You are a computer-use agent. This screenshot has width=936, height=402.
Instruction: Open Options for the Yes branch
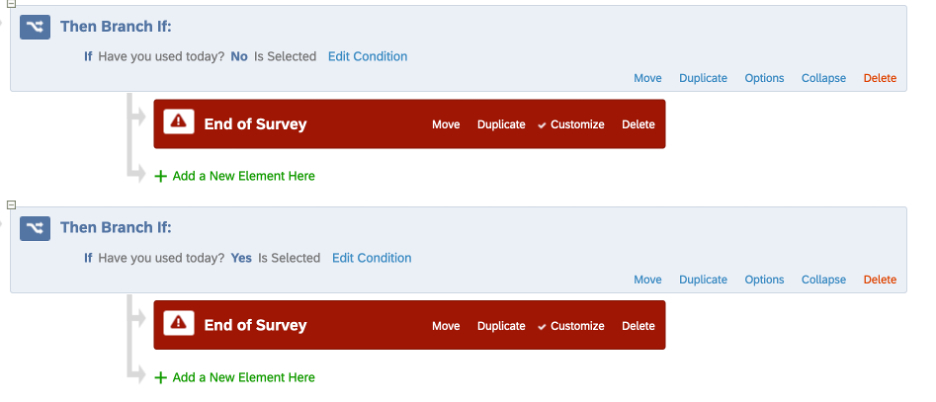click(x=764, y=280)
